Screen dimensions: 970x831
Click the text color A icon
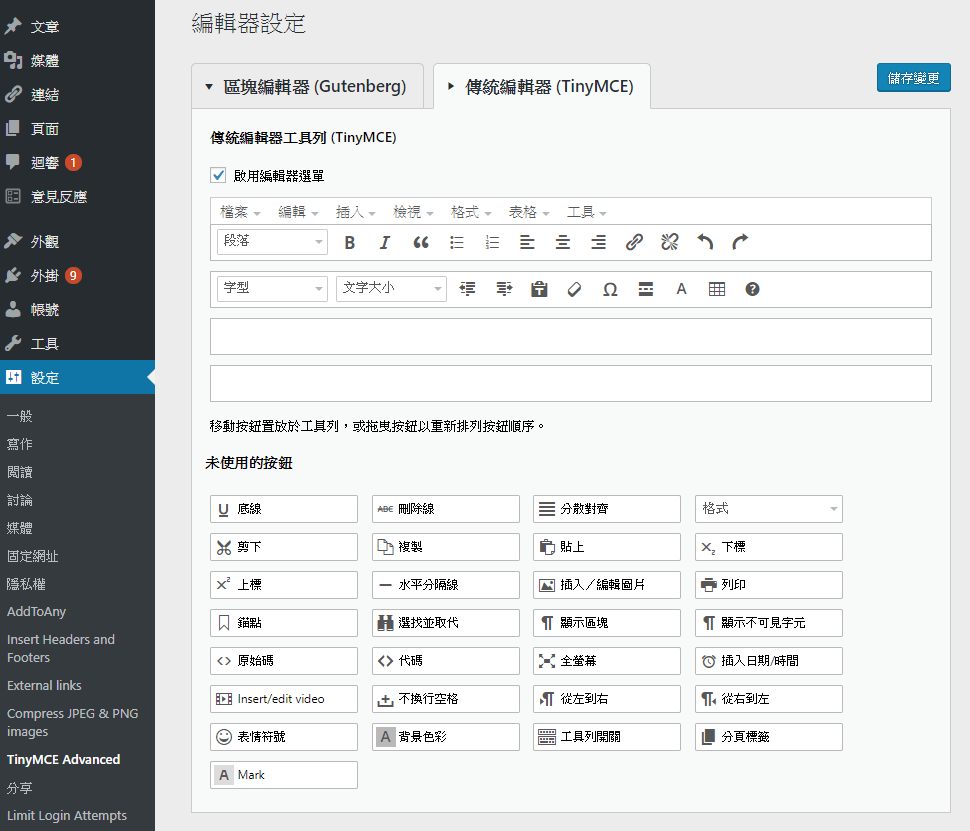tap(682, 289)
